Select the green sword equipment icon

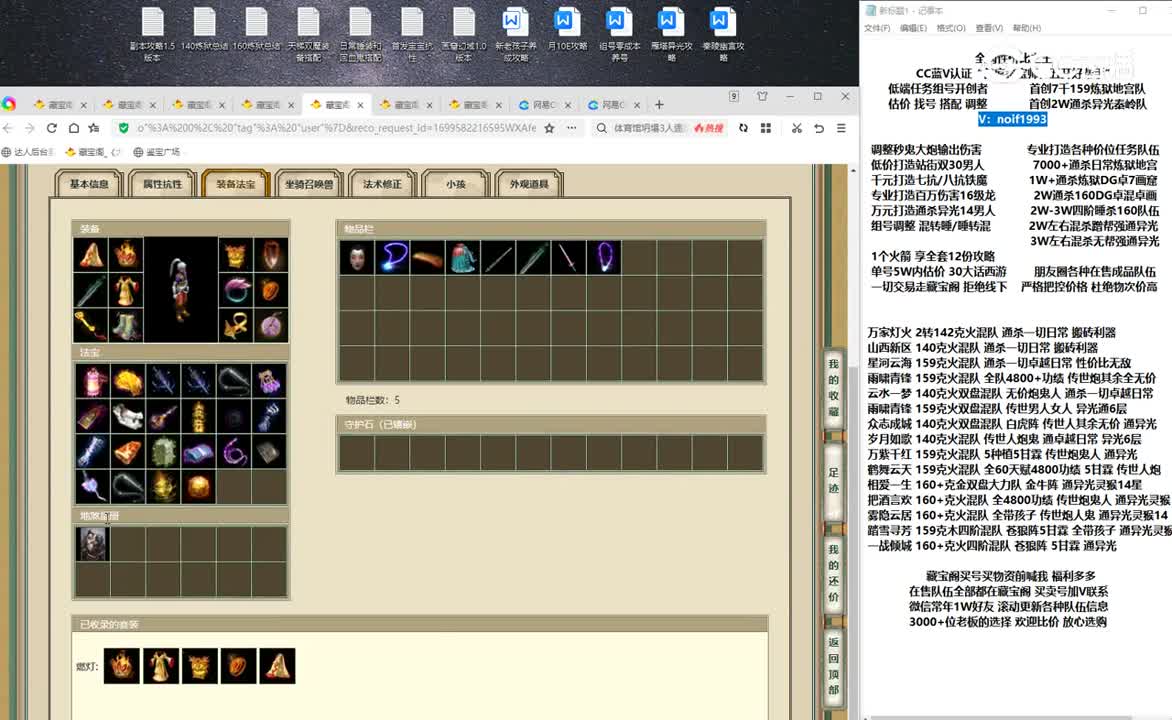point(91,290)
